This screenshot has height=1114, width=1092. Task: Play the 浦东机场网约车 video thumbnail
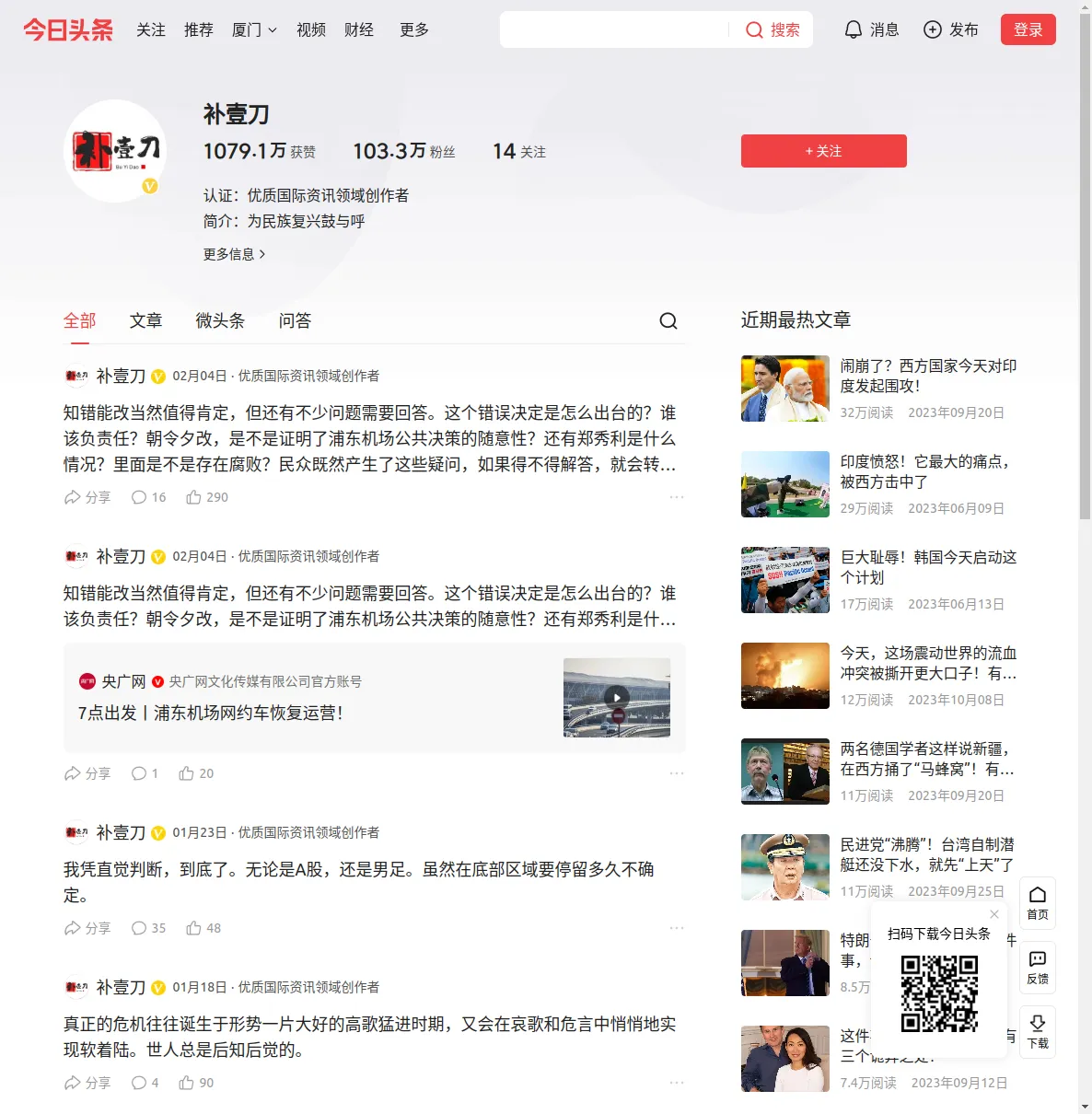(x=617, y=698)
